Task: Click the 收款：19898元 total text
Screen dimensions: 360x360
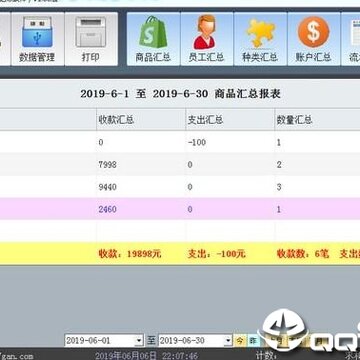Action: (x=130, y=254)
